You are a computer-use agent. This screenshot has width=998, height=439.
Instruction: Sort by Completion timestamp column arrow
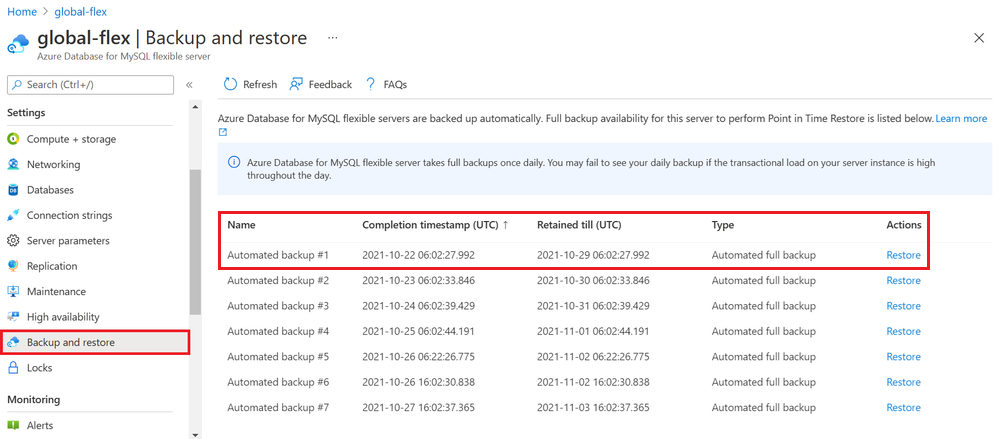(506, 225)
